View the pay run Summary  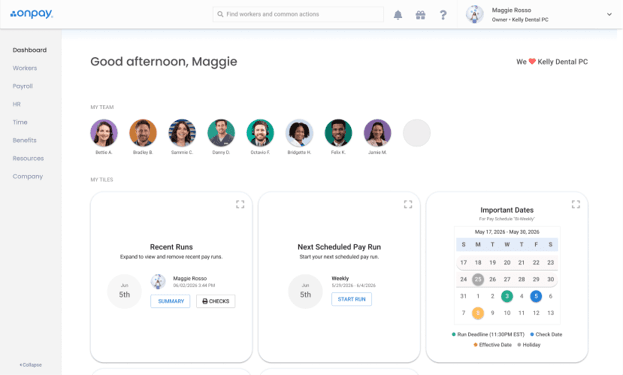click(x=170, y=301)
